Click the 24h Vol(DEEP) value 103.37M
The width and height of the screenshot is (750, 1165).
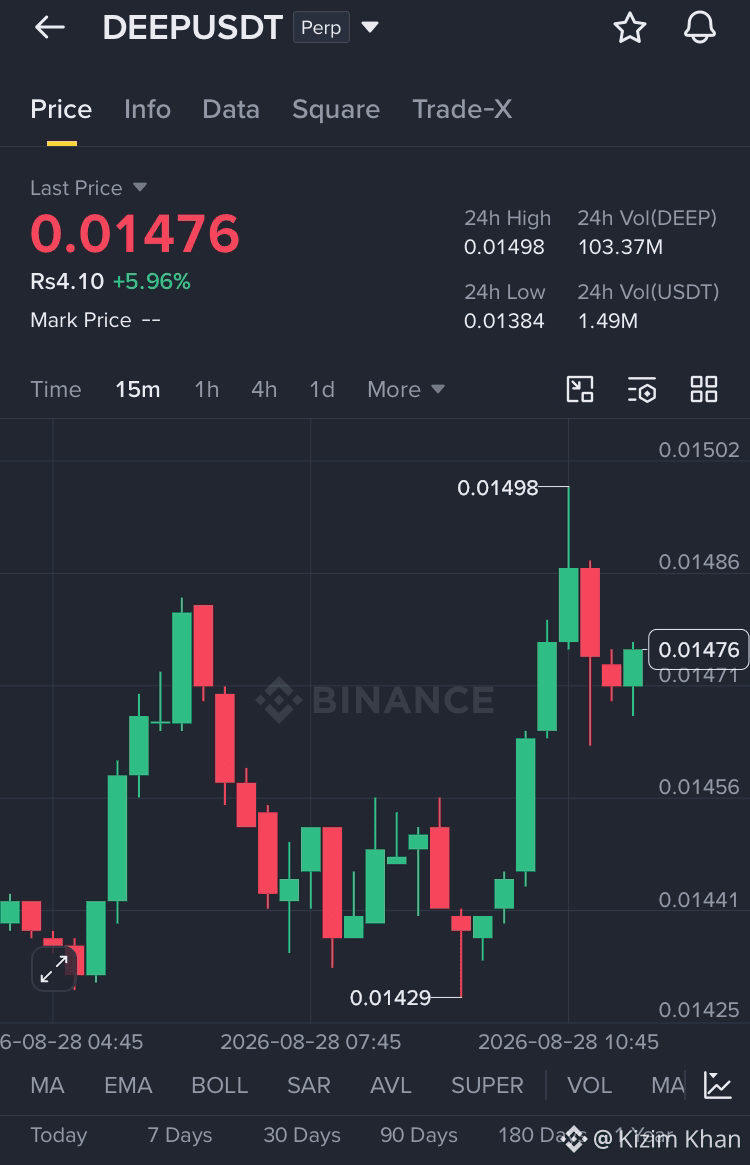pos(620,247)
